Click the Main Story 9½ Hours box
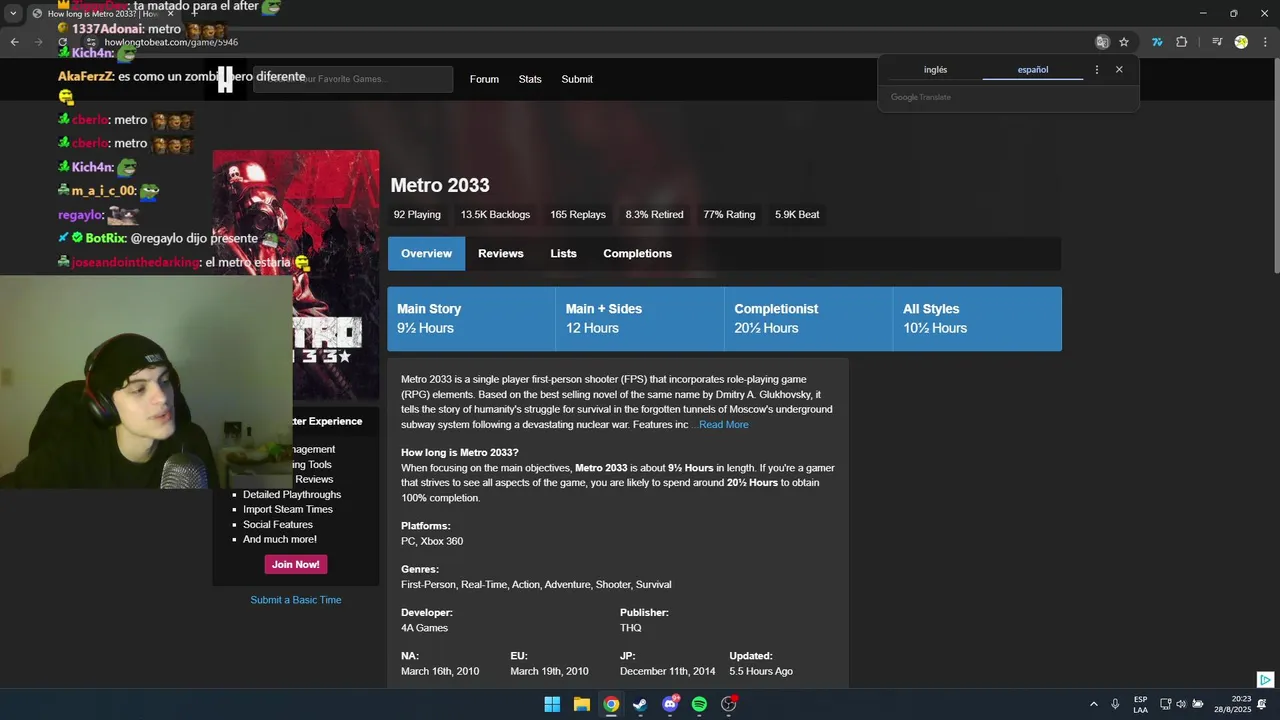This screenshot has width=1280, height=720. click(x=471, y=319)
